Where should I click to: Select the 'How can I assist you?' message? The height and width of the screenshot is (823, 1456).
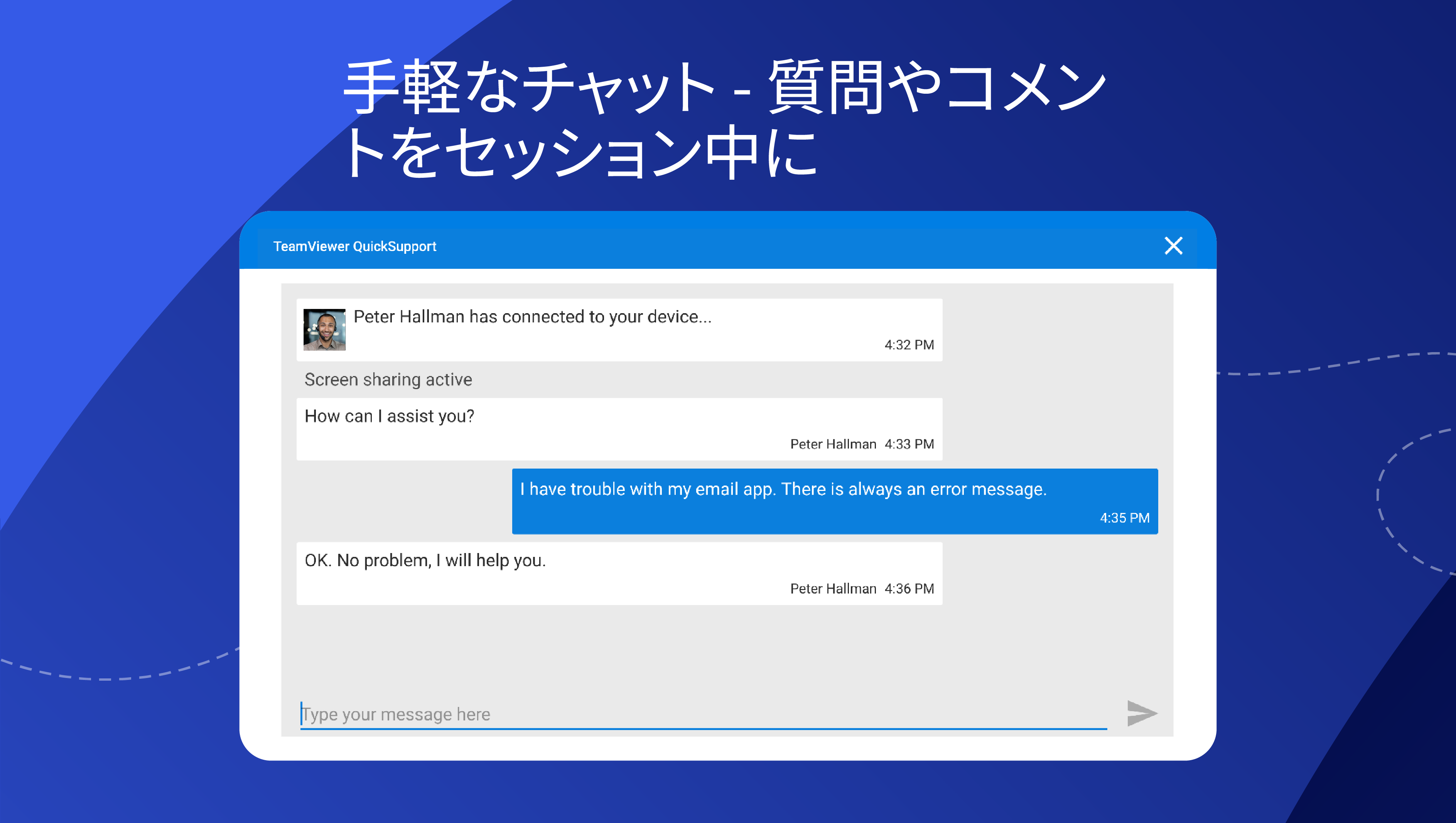click(x=619, y=429)
